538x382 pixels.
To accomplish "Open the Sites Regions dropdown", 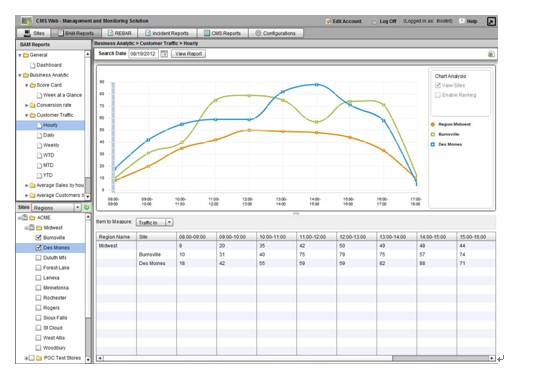I will [x=56, y=208].
